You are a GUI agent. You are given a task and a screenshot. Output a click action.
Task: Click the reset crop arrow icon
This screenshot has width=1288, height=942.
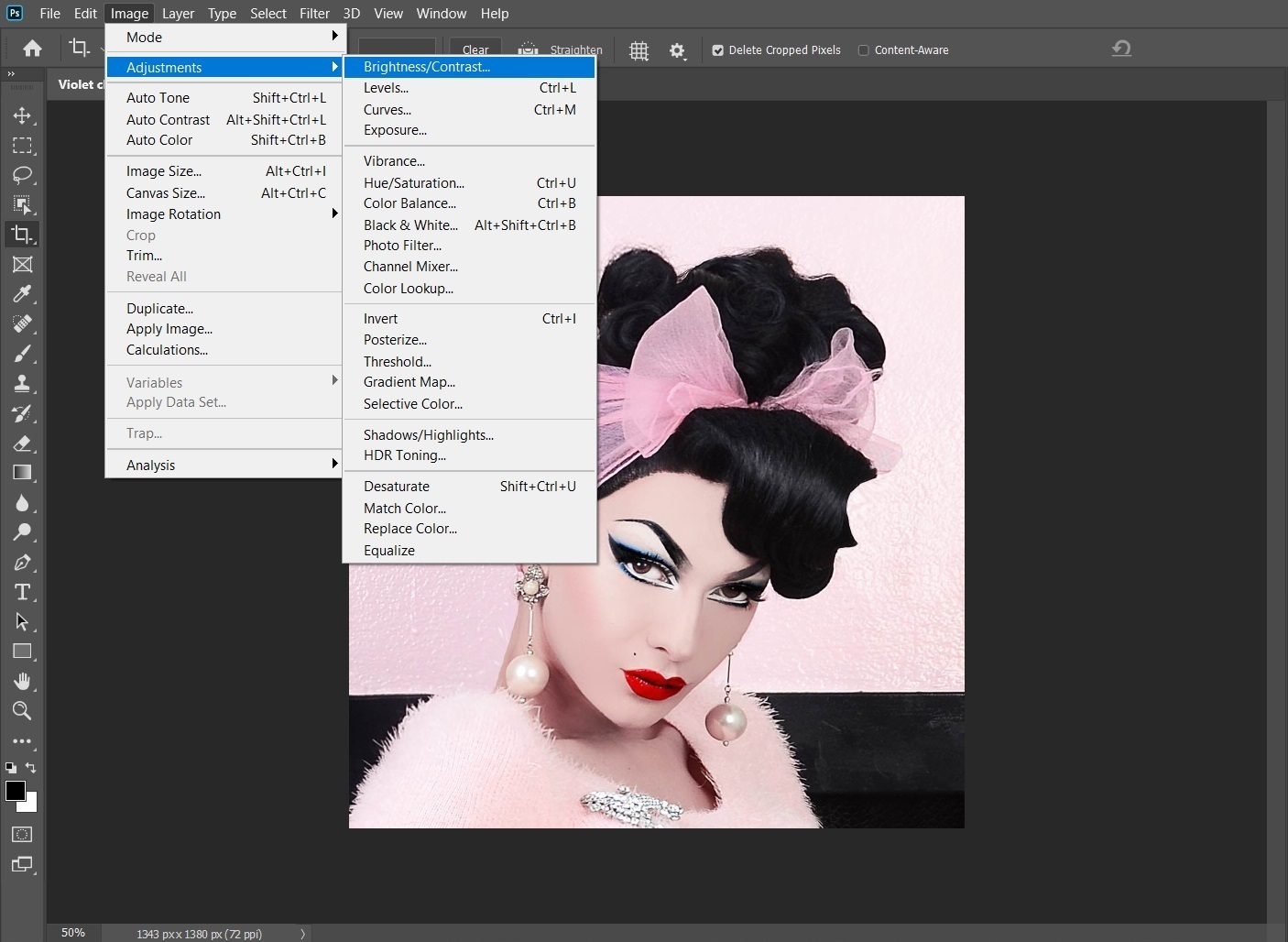pyautogui.click(x=1121, y=49)
